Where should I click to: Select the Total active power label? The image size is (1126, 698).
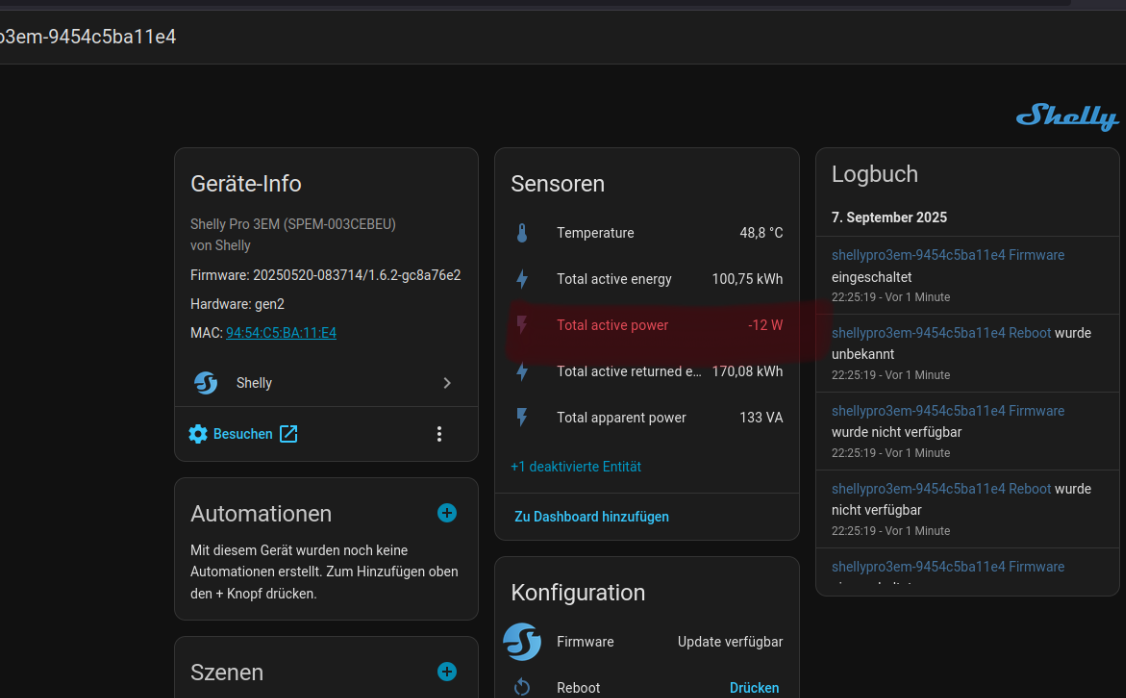click(x=613, y=325)
